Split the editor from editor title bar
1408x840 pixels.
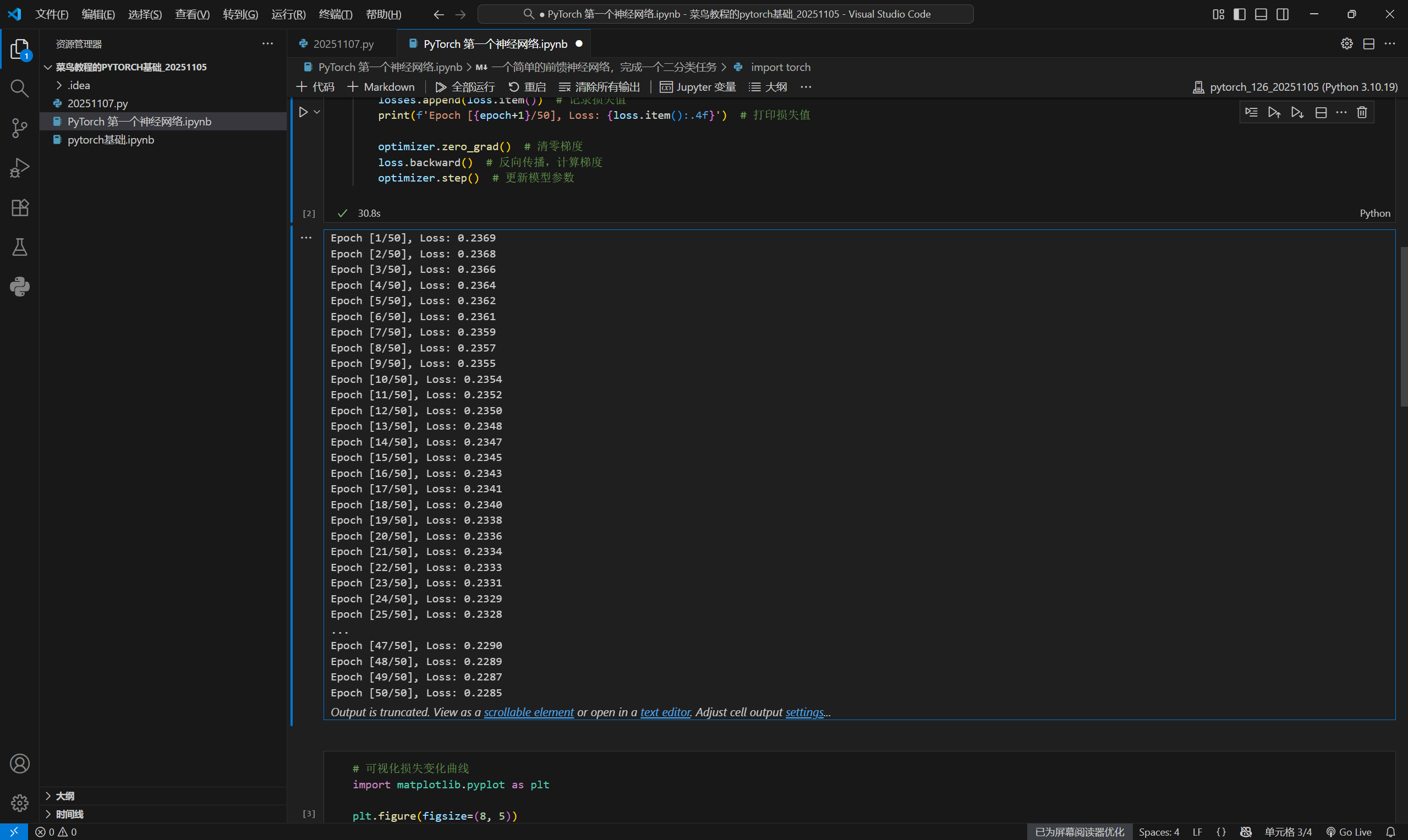tap(1368, 43)
